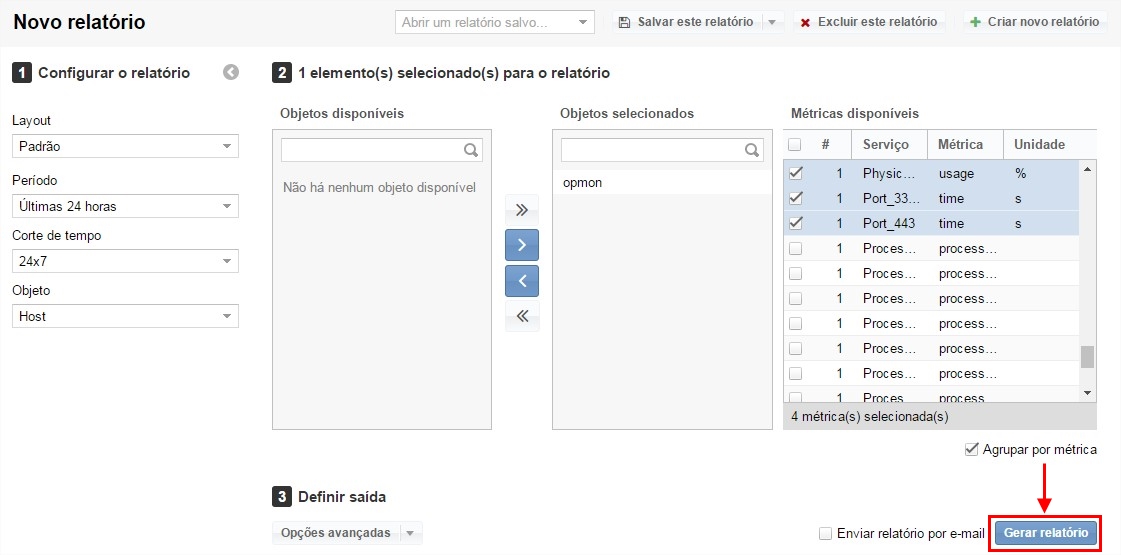Click the move all right double-arrow icon
Image resolution: width=1121 pixels, height=555 pixels.
click(521, 210)
